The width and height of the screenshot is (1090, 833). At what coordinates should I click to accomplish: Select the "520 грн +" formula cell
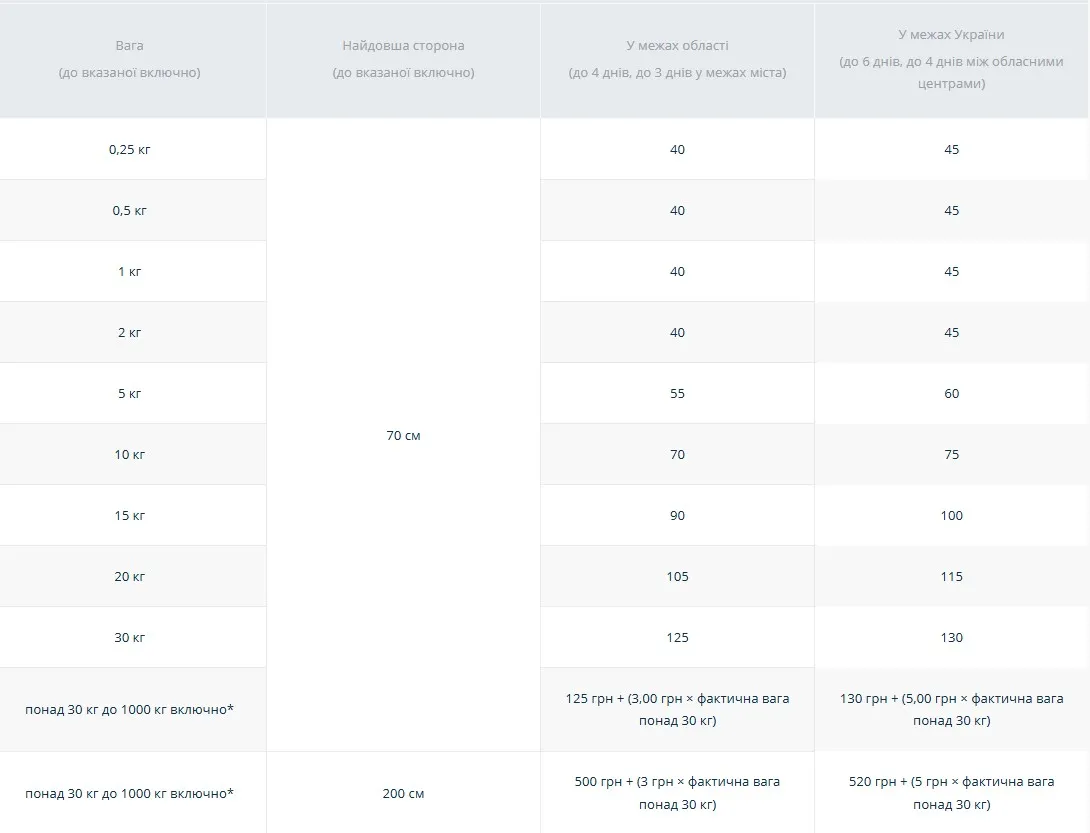point(951,793)
